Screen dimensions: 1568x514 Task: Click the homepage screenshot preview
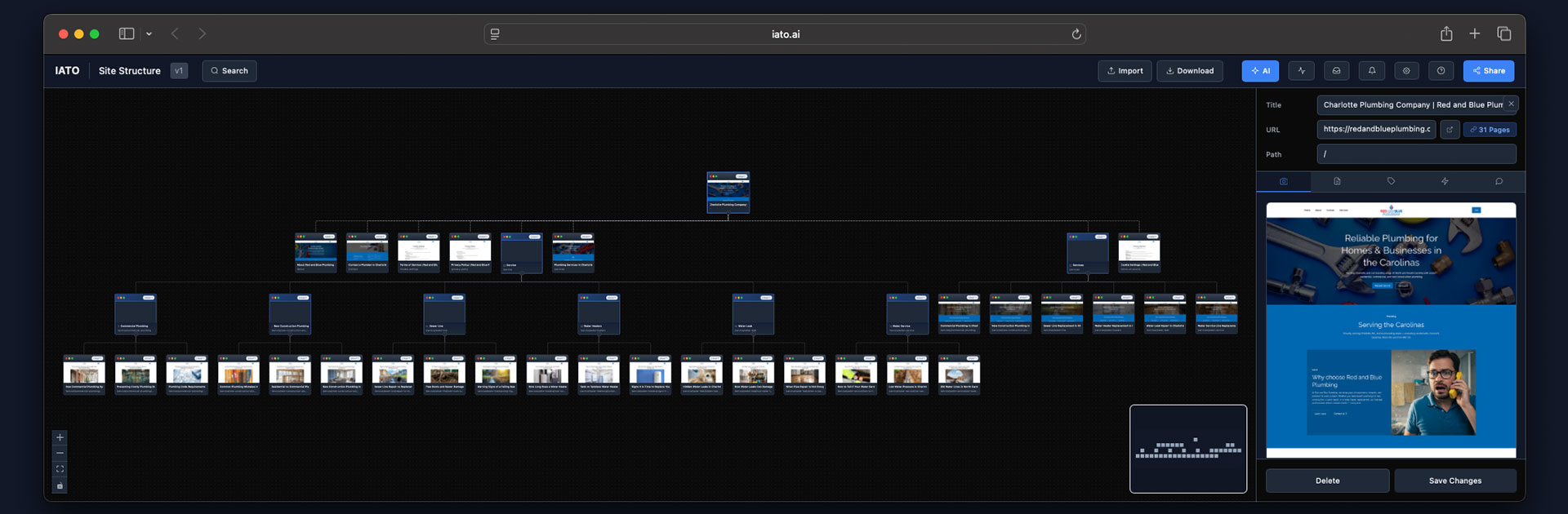click(1391, 330)
